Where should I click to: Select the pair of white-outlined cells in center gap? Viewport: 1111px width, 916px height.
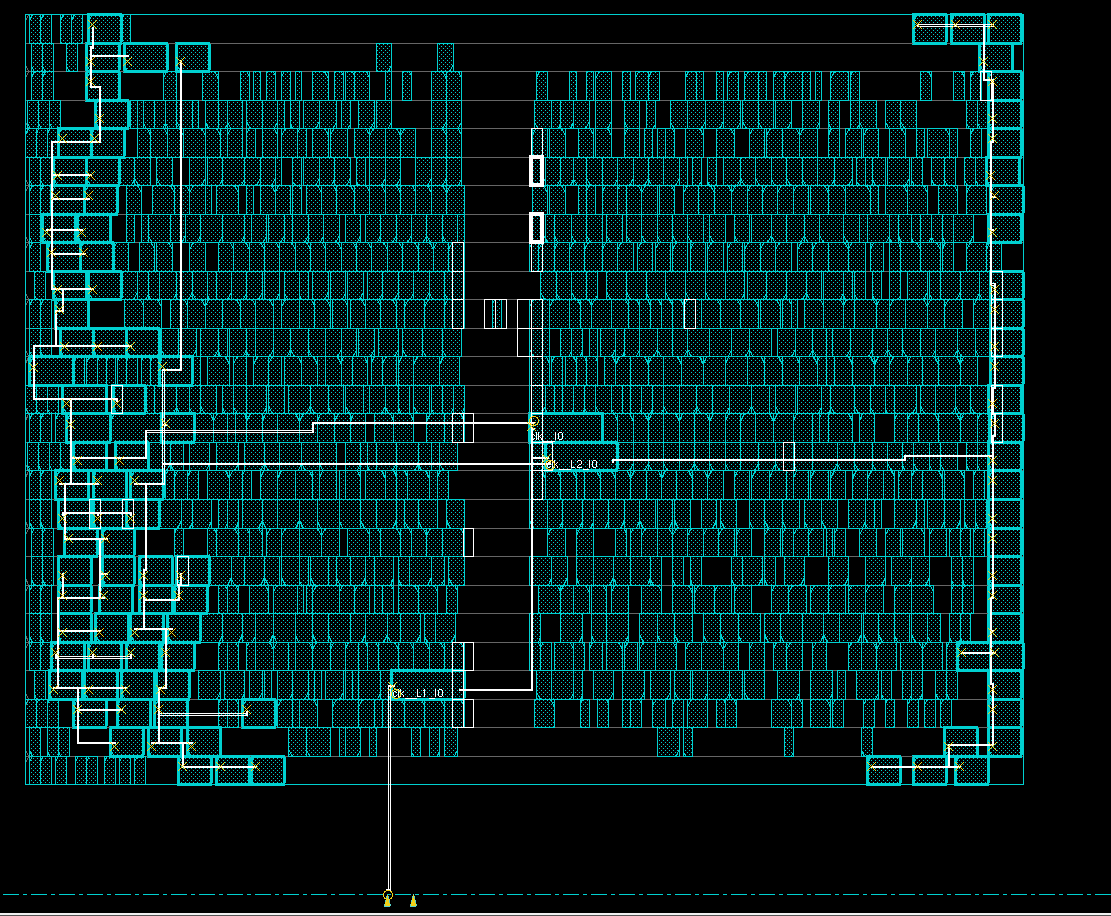[496, 314]
